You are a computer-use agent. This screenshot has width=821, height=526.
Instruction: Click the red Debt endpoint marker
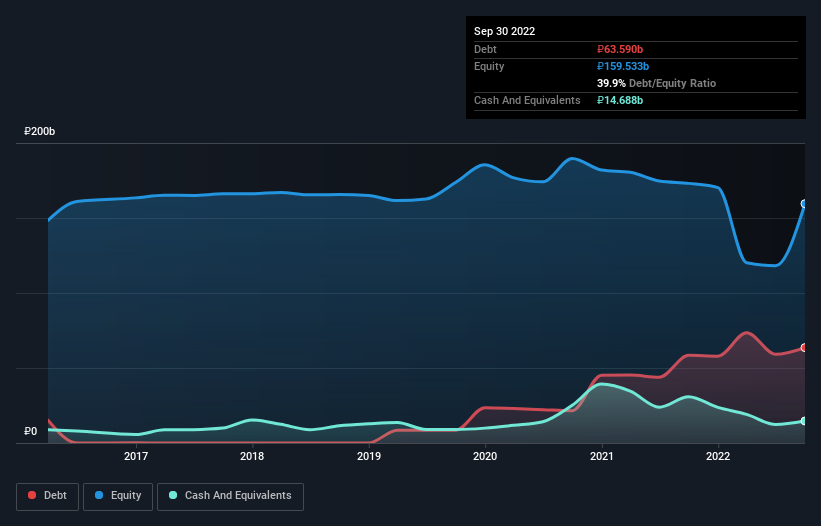click(804, 348)
